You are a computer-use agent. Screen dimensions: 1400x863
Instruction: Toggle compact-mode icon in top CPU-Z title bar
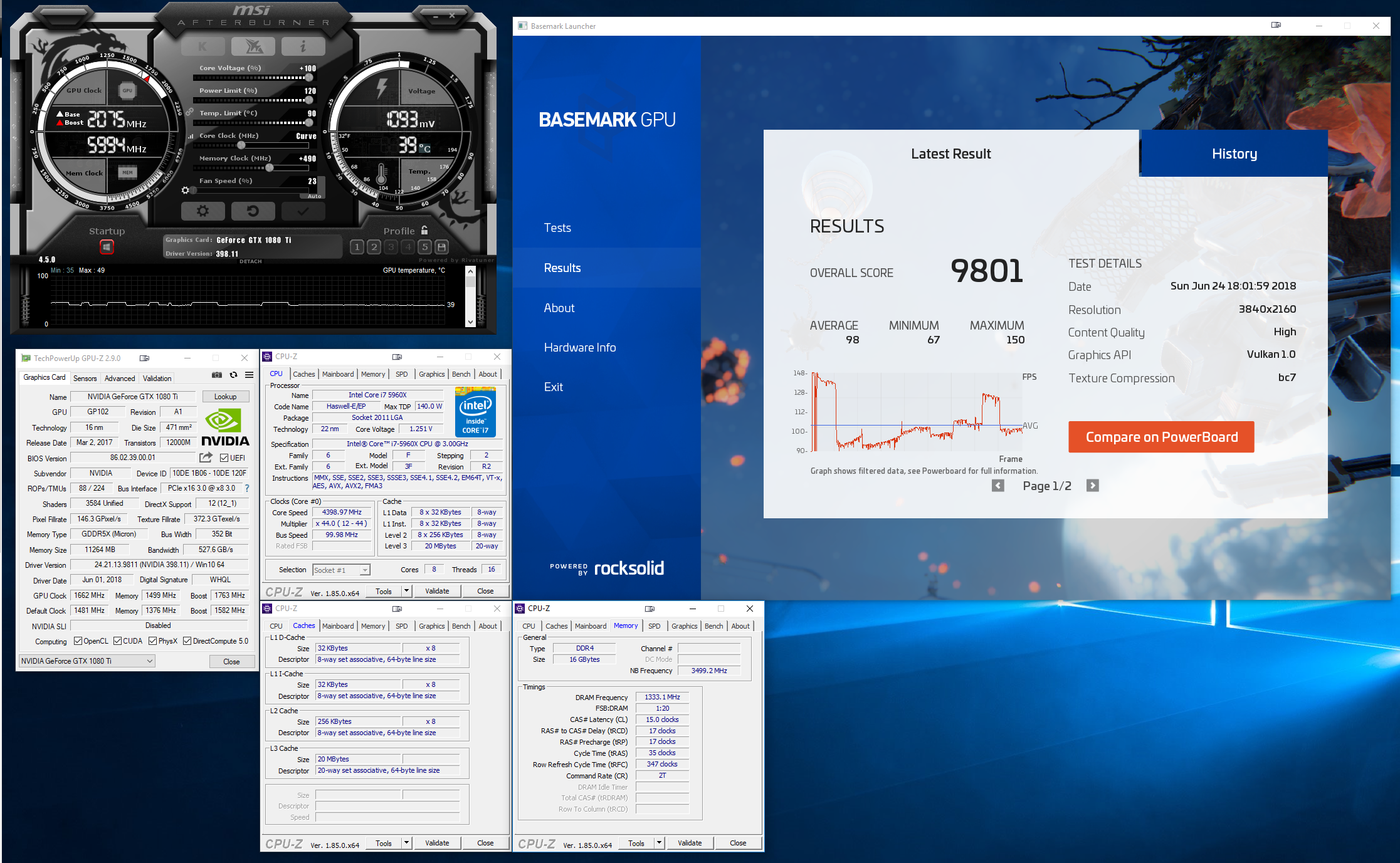(x=397, y=357)
